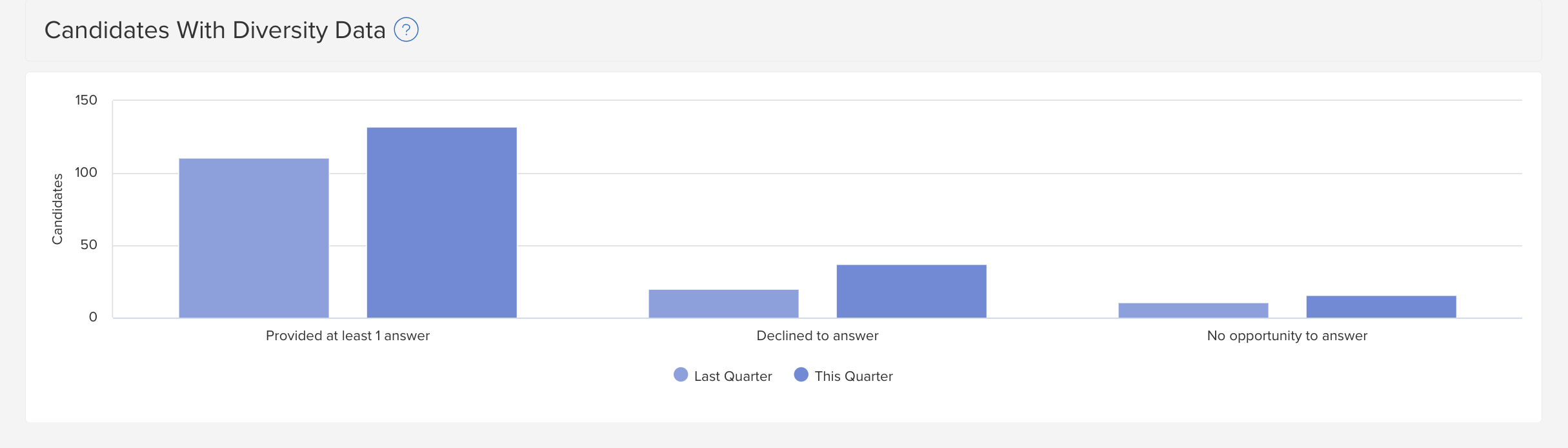
Task: Select Last Quarter bar for Declined to answer
Action: [x=723, y=303]
